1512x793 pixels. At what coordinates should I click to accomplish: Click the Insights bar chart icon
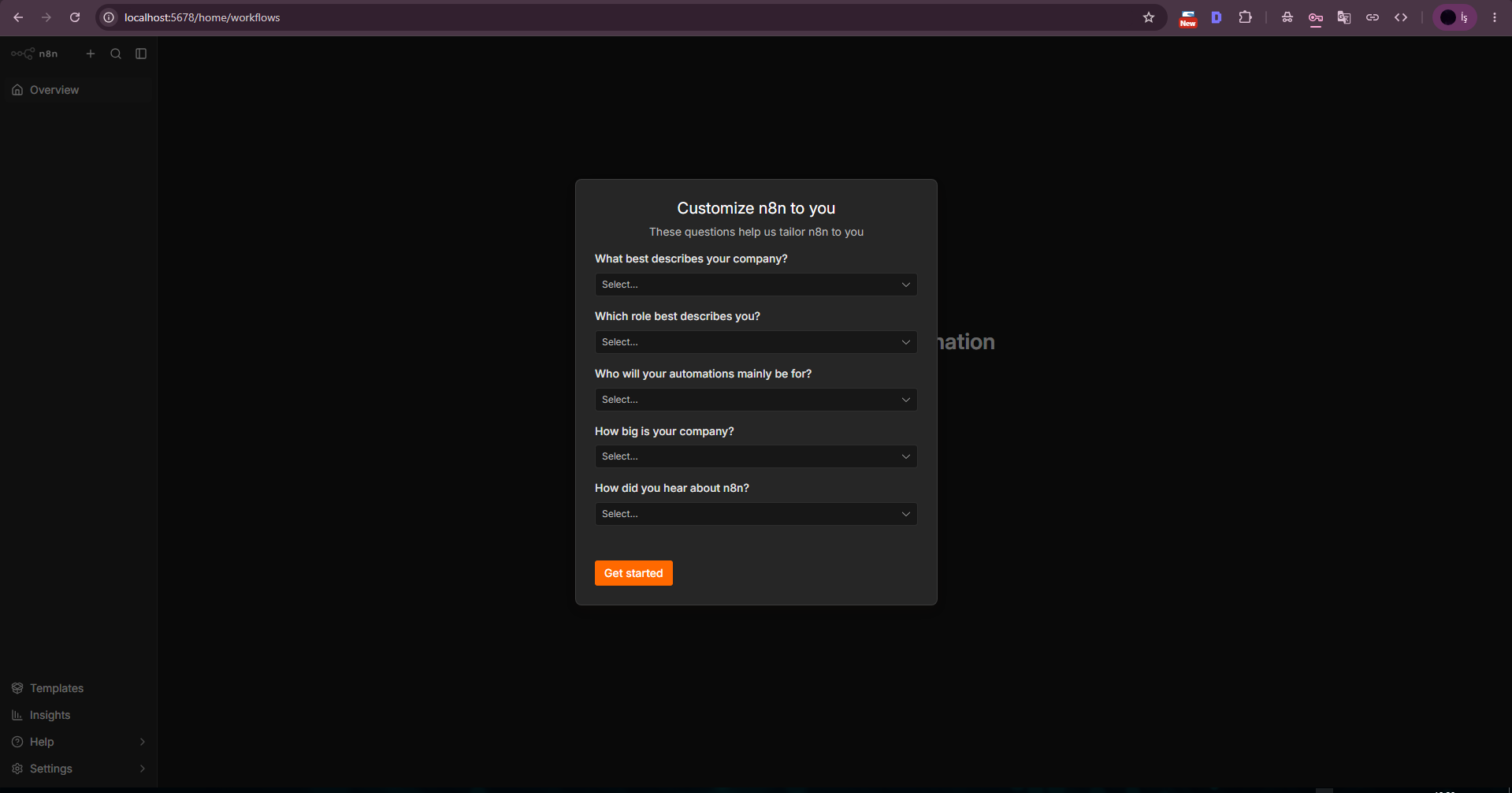click(x=17, y=715)
